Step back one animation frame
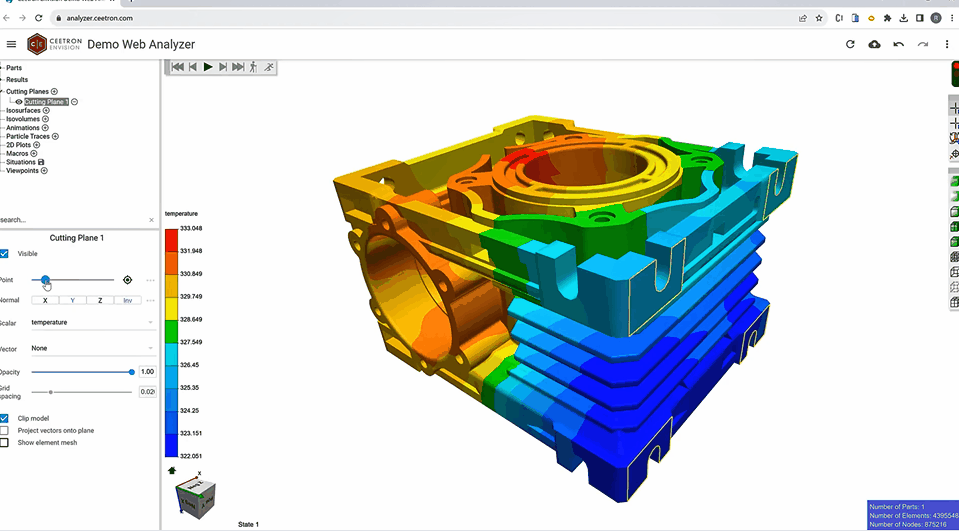The height and width of the screenshot is (531, 959). click(x=193, y=67)
